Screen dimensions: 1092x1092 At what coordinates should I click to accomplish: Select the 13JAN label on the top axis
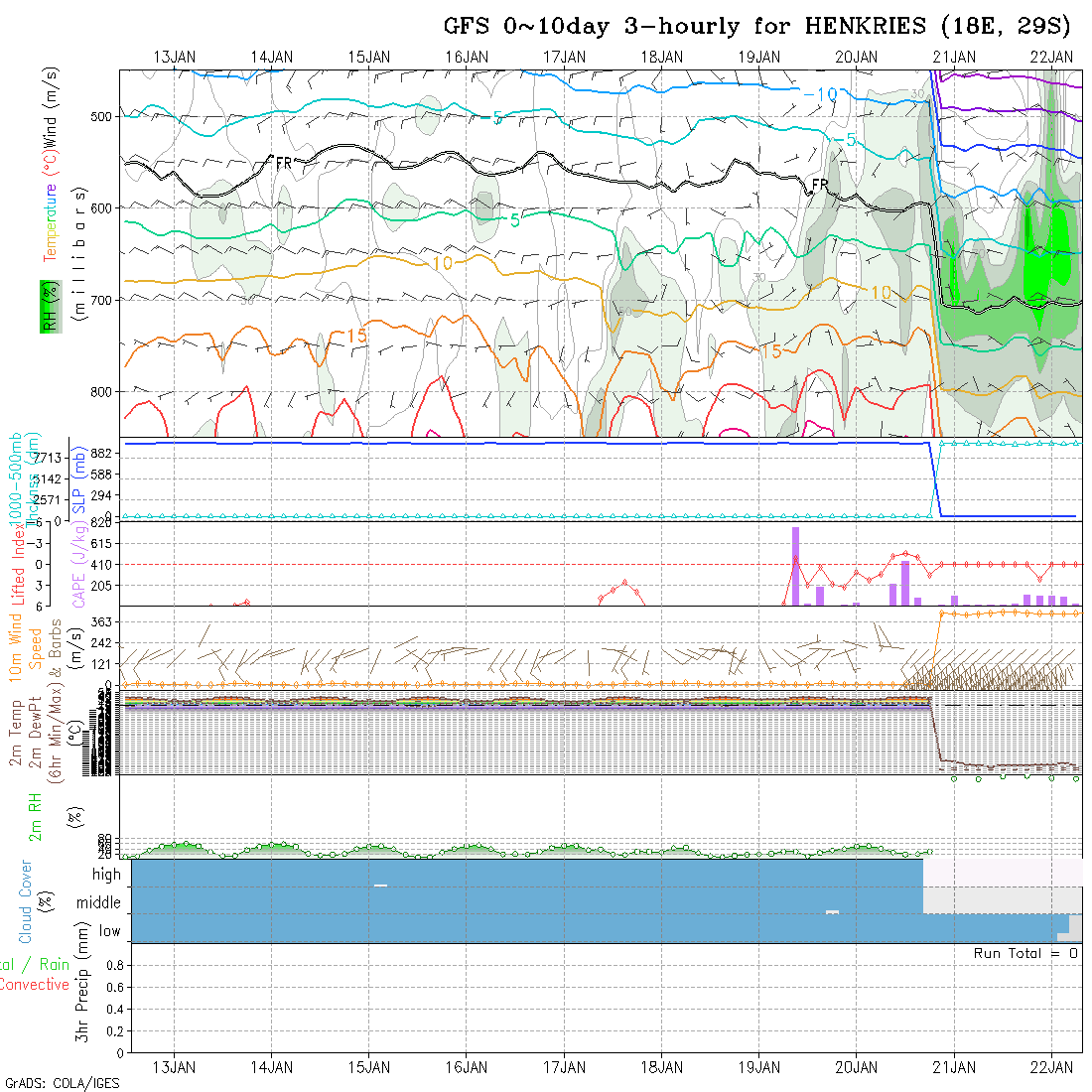click(175, 57)
